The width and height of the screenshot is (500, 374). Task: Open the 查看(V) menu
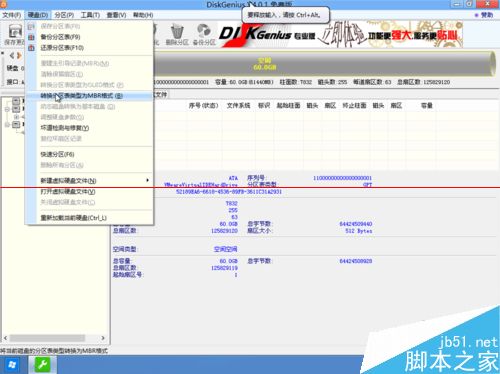pyautogui.click(x=116, y=15)
